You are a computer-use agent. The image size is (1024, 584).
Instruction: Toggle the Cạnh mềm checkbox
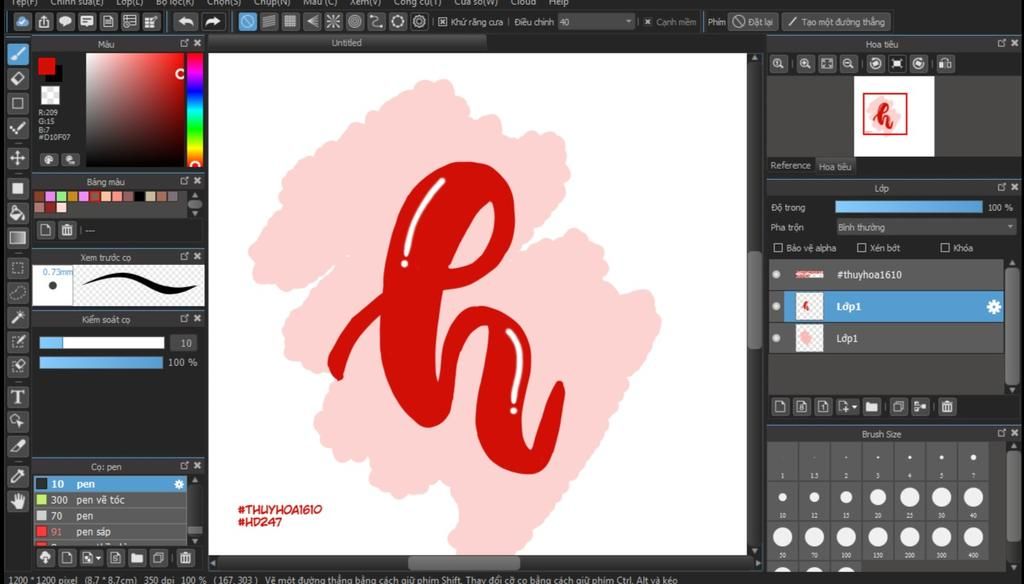pyautogui.click(x=648, y=22)
